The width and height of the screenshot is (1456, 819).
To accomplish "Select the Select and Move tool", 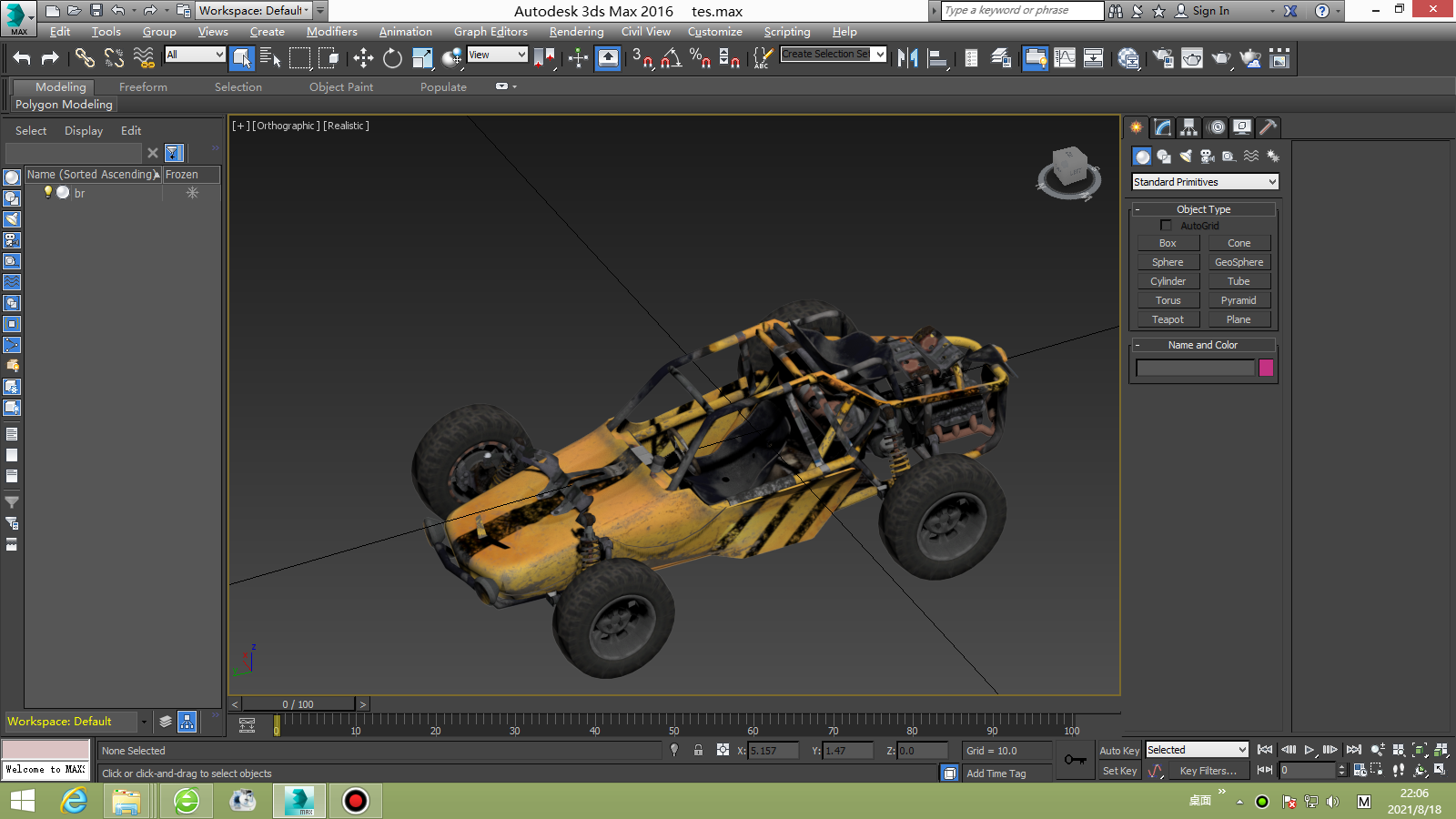I will 363,58.
